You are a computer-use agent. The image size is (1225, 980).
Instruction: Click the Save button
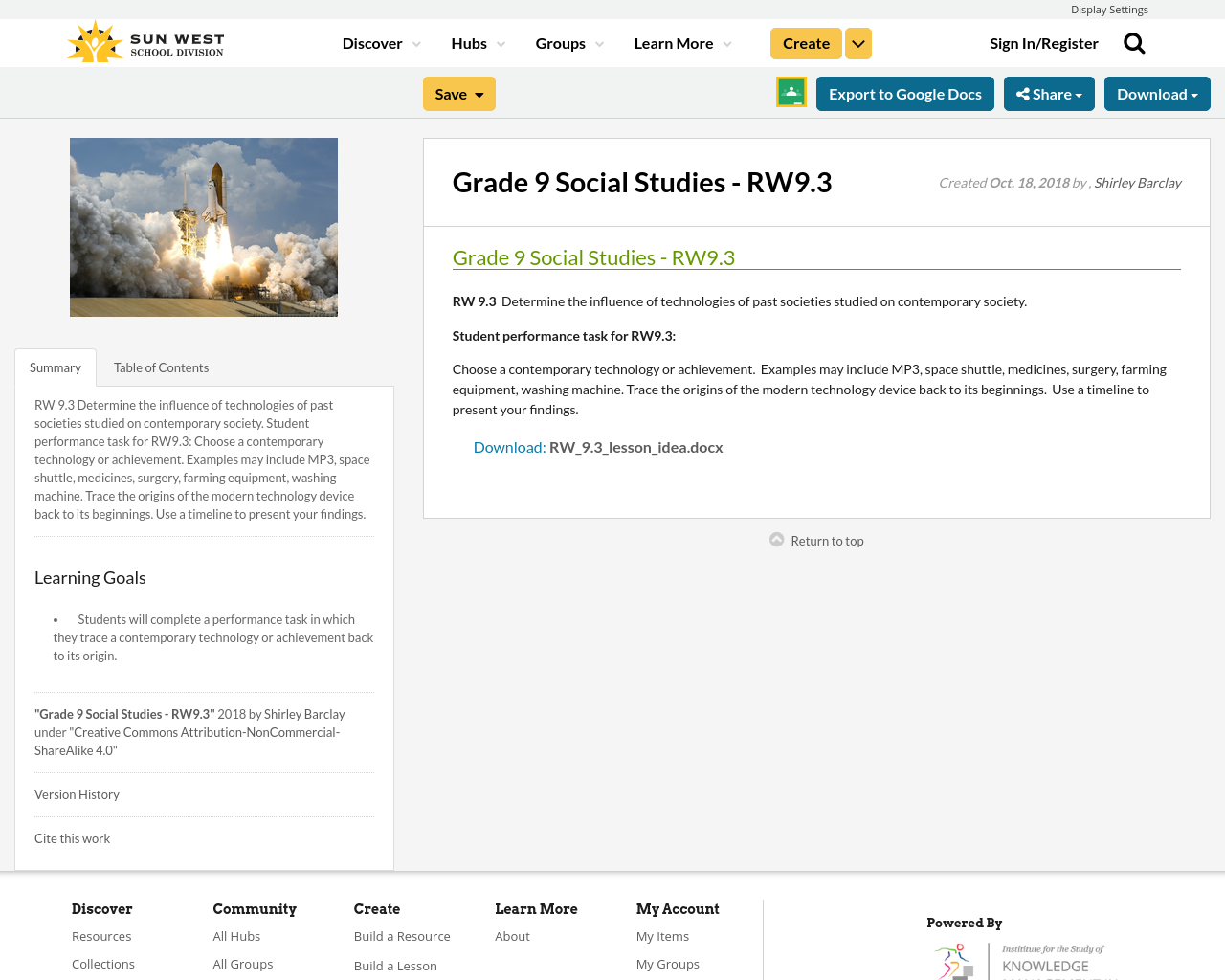pyautogui.click(x=458, y=93)
